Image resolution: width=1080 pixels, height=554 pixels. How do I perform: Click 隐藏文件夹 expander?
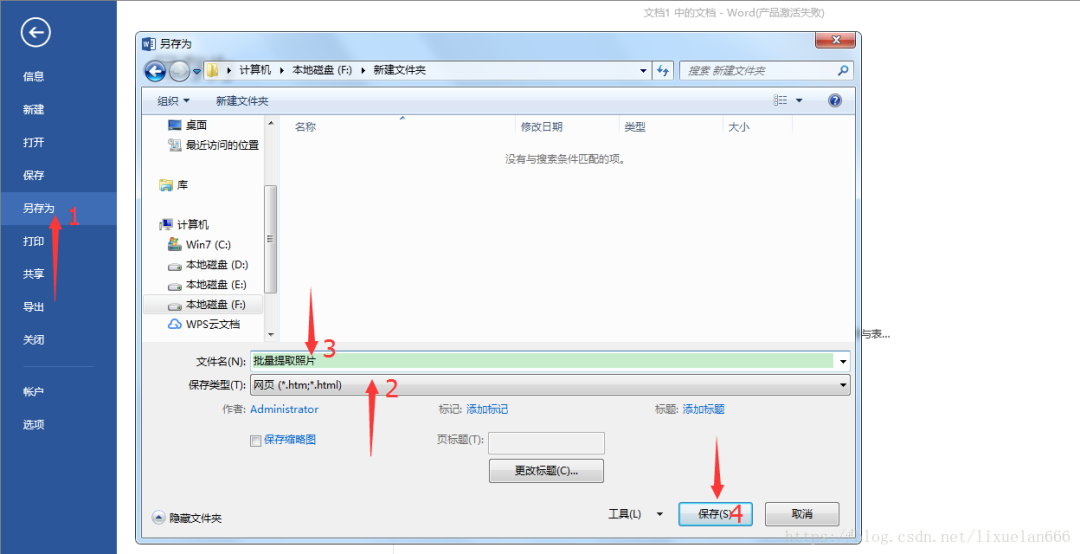pyautogui.click(x=187, y=517)
